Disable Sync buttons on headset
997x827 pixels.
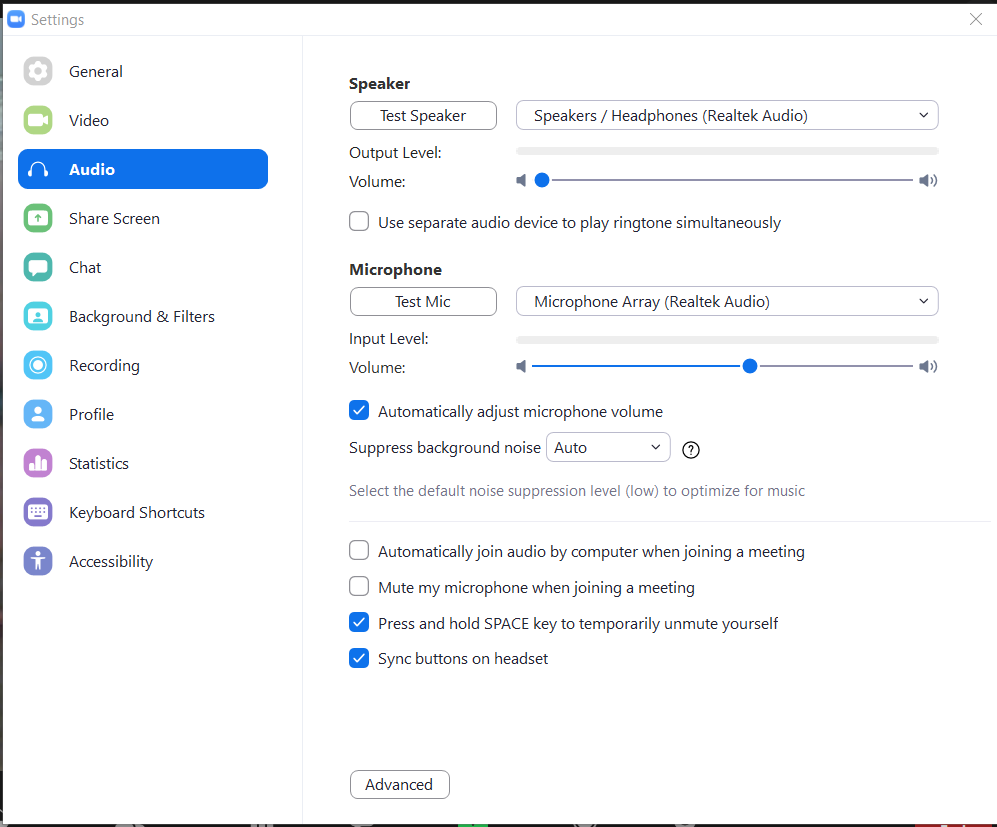pos(359,658)
